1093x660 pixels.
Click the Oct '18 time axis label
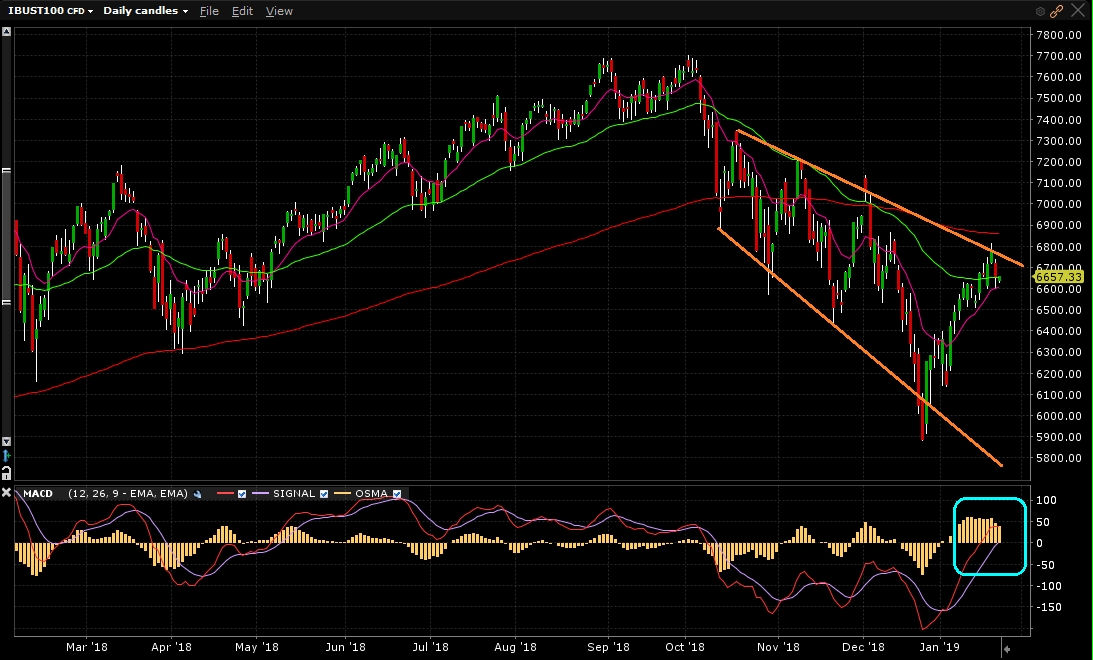[685, 647]
